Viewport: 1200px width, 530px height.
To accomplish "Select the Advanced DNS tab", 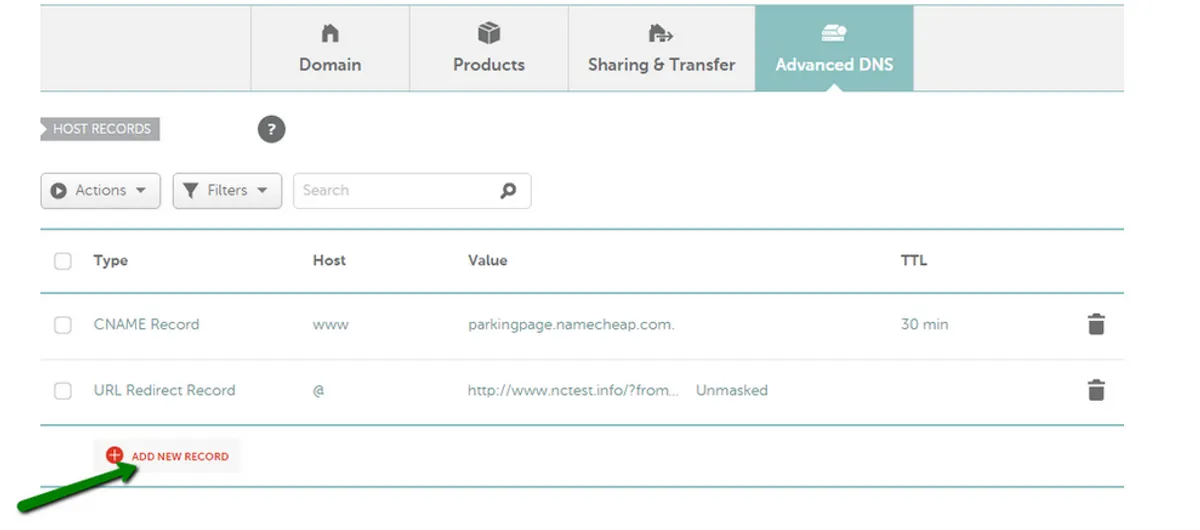I will click(x=834, y=49).
